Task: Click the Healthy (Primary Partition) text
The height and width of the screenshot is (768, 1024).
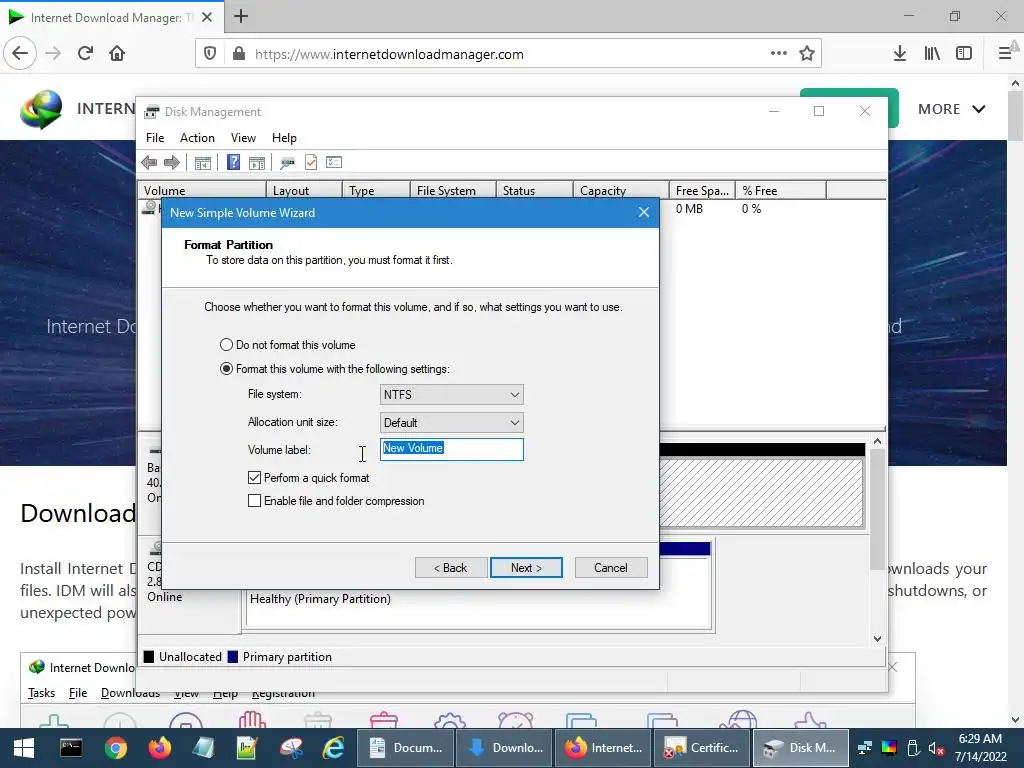Action: coord(320,599)
